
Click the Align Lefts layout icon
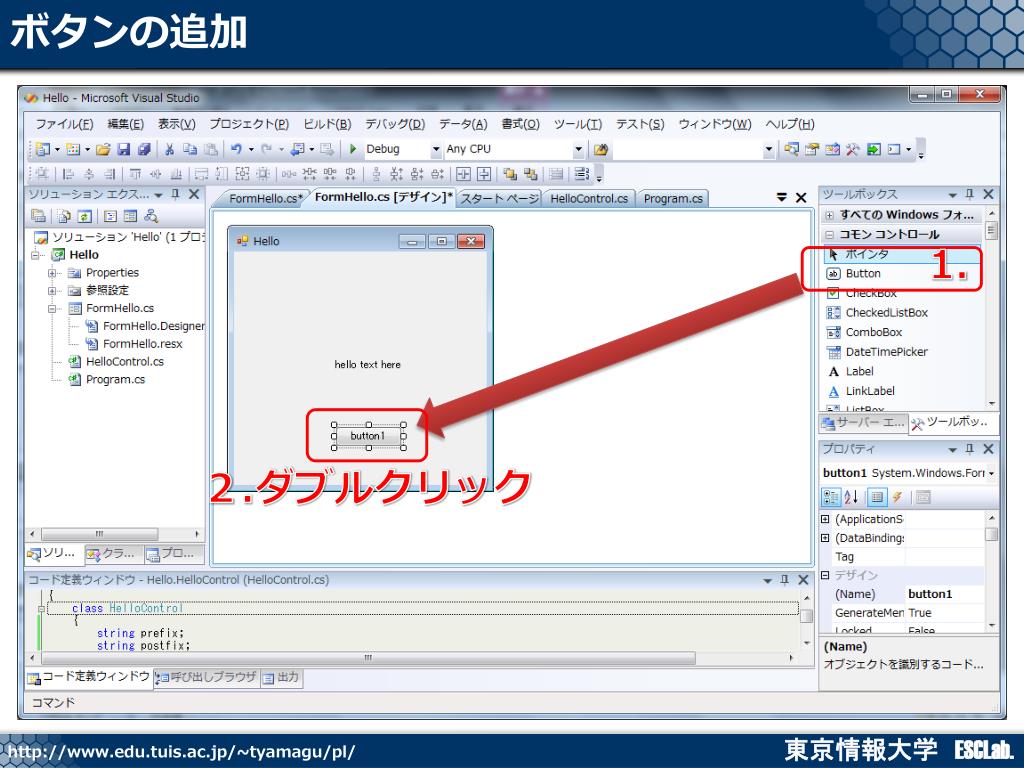(68, 174)
